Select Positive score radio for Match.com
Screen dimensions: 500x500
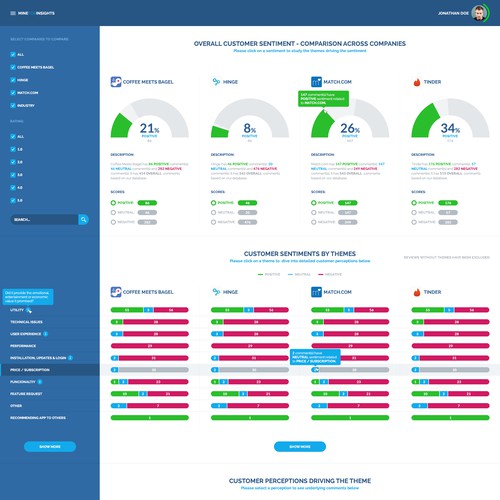tap(314, 203)
